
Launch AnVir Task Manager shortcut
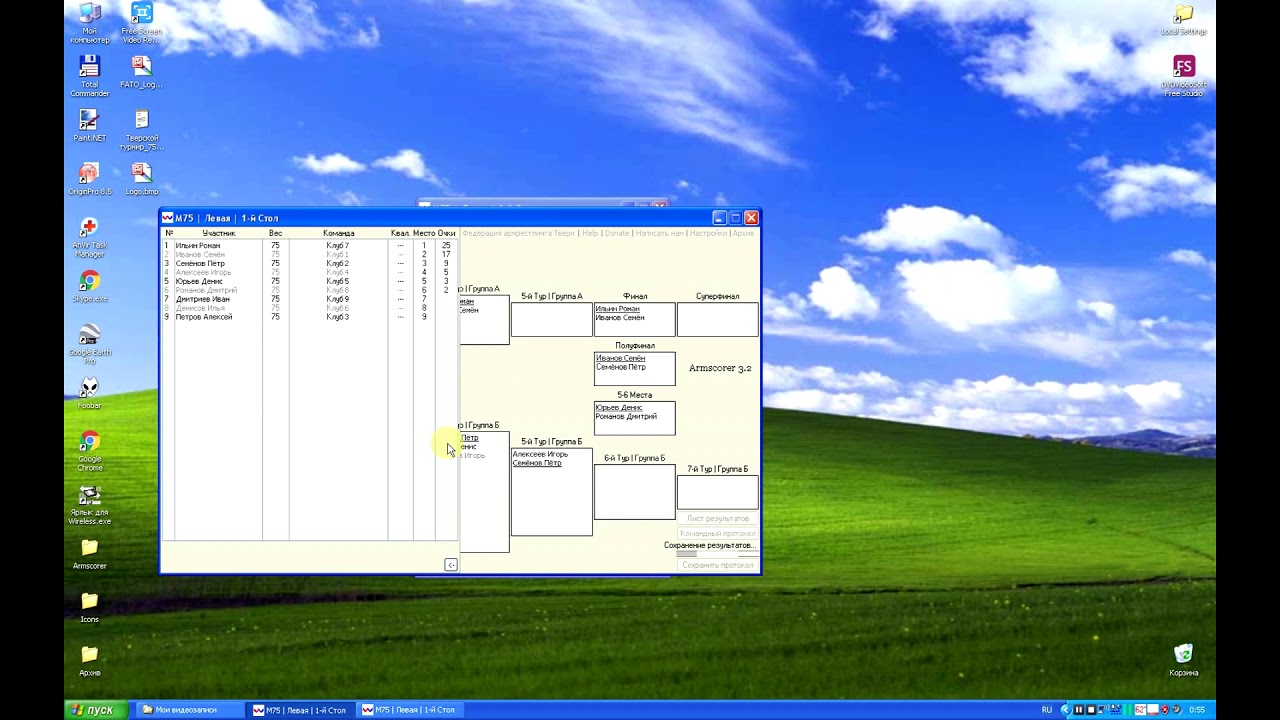89,238
